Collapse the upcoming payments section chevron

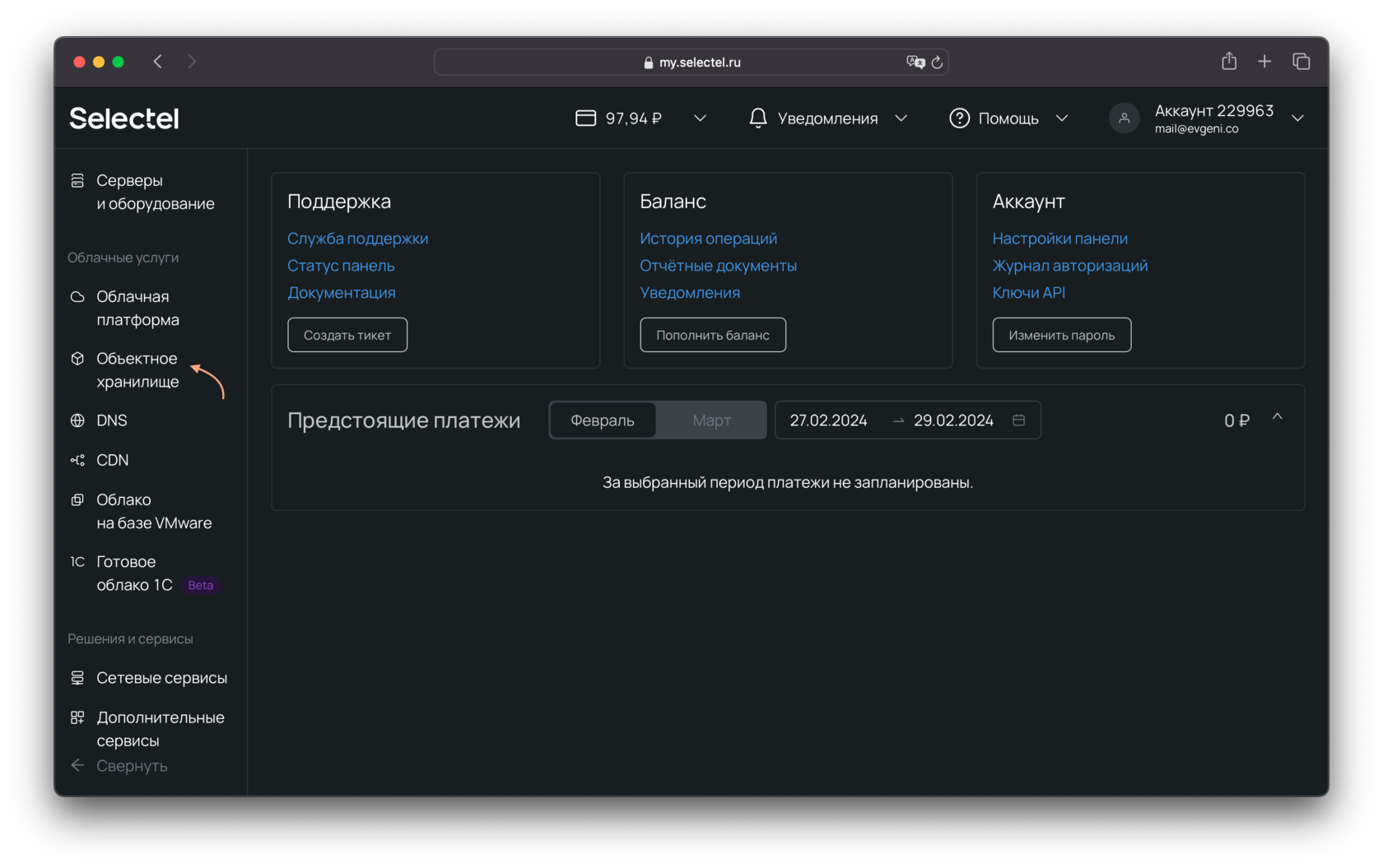(x=1278, y=417)
